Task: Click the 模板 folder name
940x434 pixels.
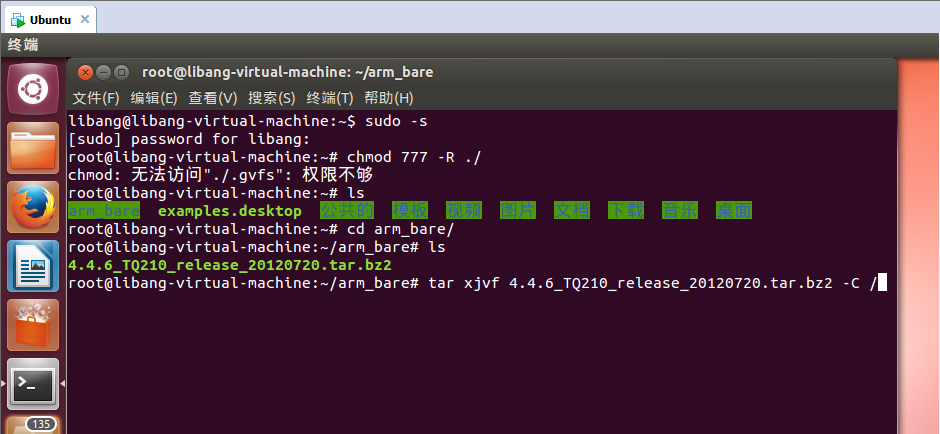Action: tap(410, 211)
